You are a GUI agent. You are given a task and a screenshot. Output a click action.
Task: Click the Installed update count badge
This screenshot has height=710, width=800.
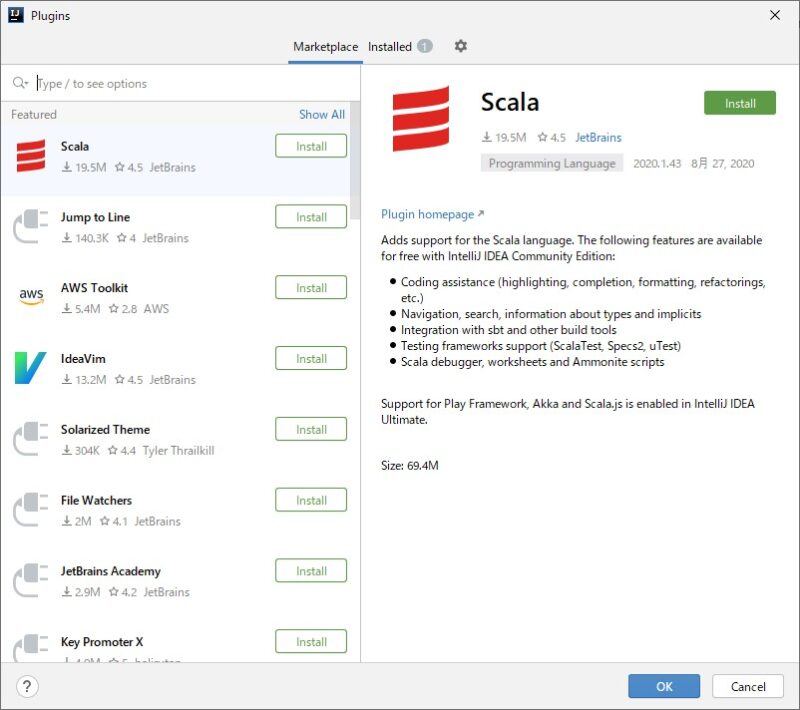pos(424,46)
